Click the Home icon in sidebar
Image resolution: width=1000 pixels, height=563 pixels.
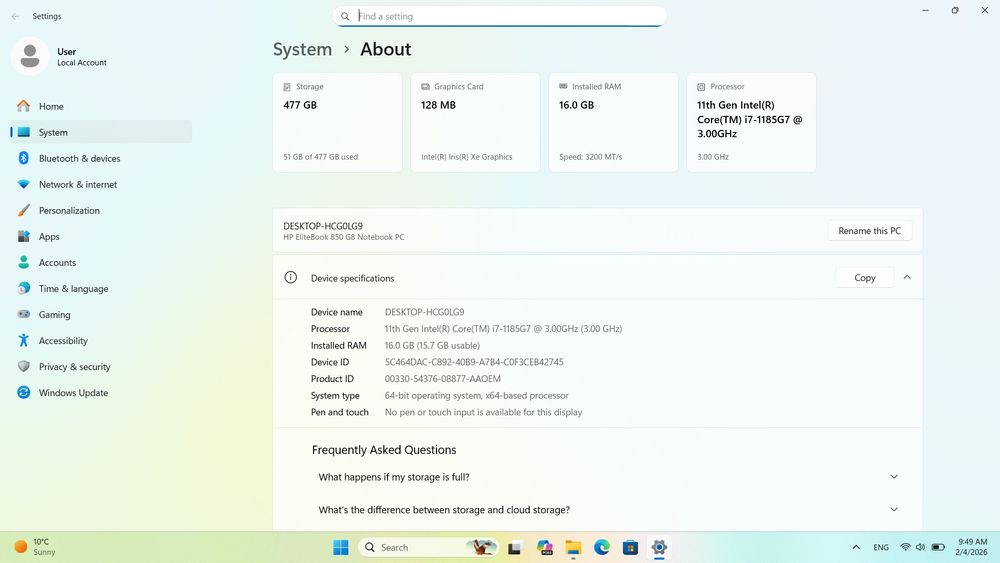pyautogui.click(x=24, y=106)
